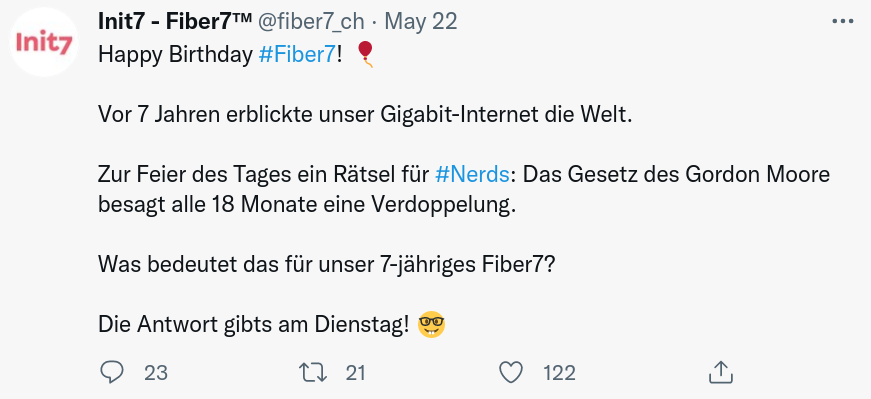Click the retweet count 21
Image resolution: width=871 pixels, height=399 pixels.
click(x=356, y=373)
